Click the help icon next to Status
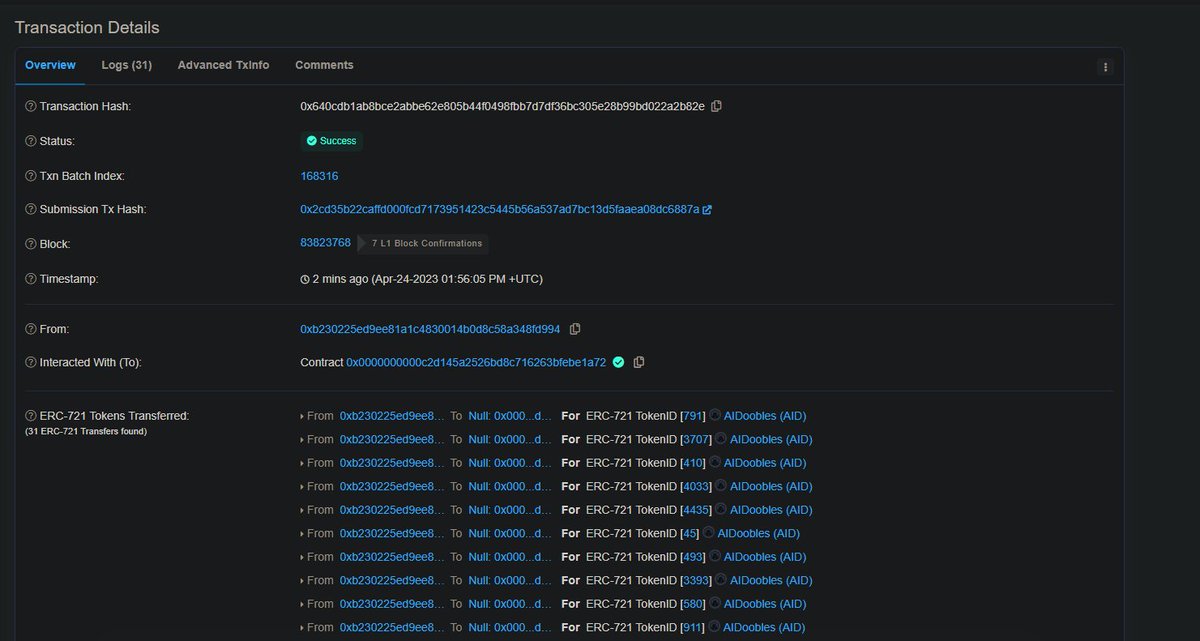Screen dimensions: 1200x641 click(x=26, y=141)
